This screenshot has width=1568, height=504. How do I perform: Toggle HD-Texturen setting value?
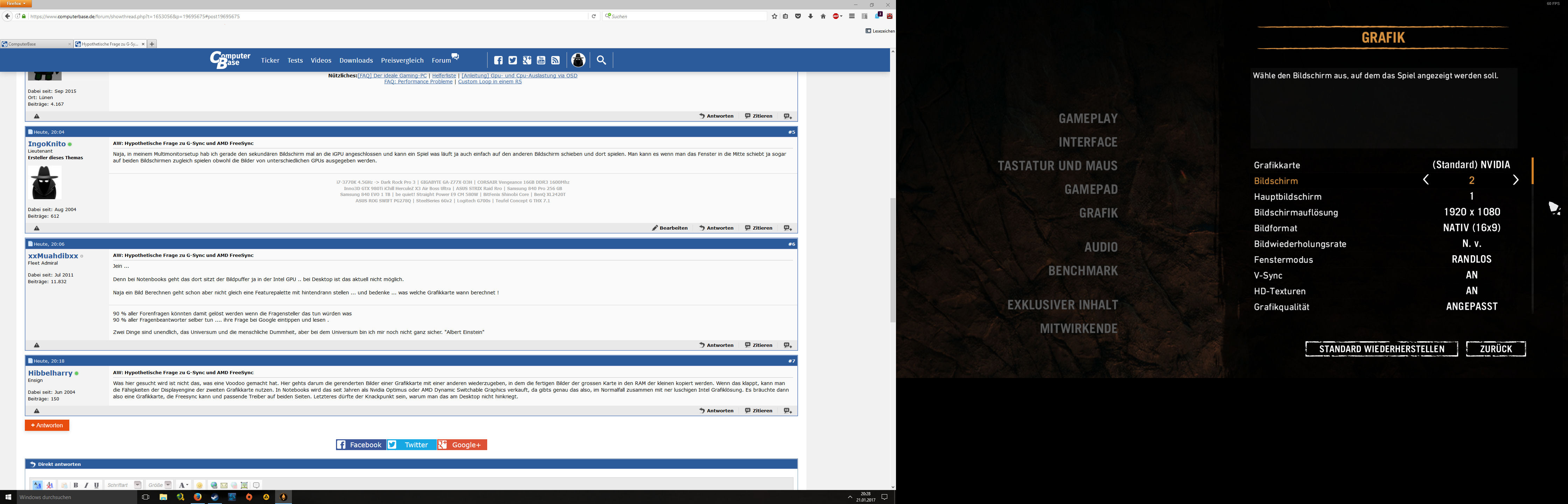click(1471, 291)
